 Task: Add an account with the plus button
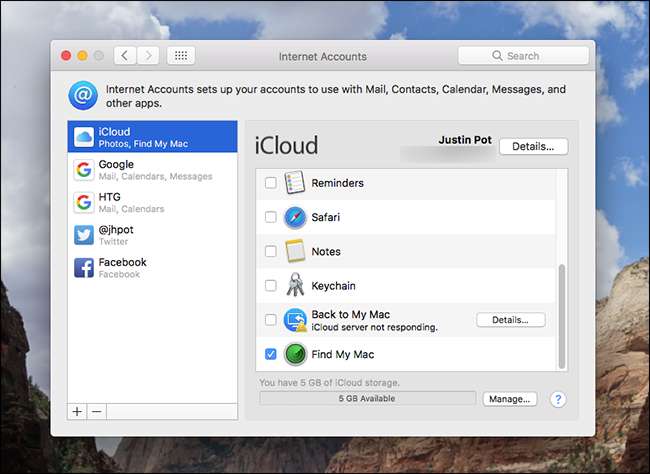(77, 411)
